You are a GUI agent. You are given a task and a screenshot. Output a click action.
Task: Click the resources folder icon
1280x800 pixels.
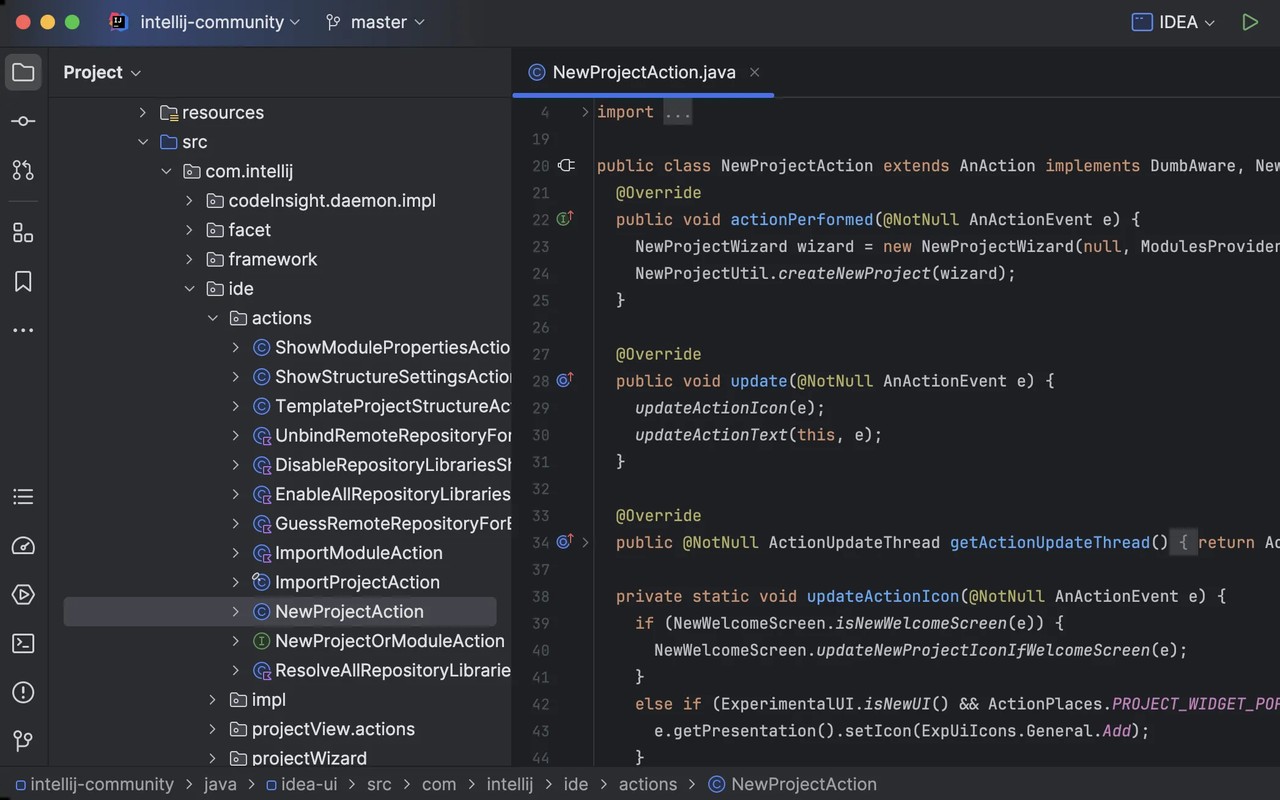pos(169,113)
